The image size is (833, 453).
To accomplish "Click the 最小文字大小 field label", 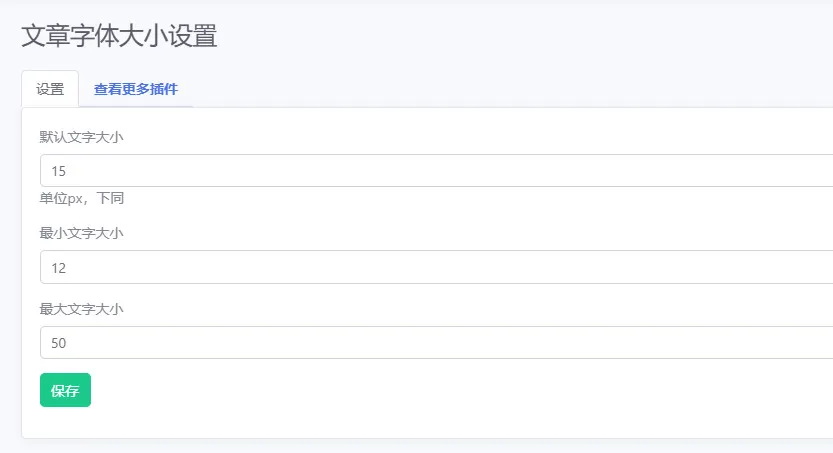I will 81,233.
